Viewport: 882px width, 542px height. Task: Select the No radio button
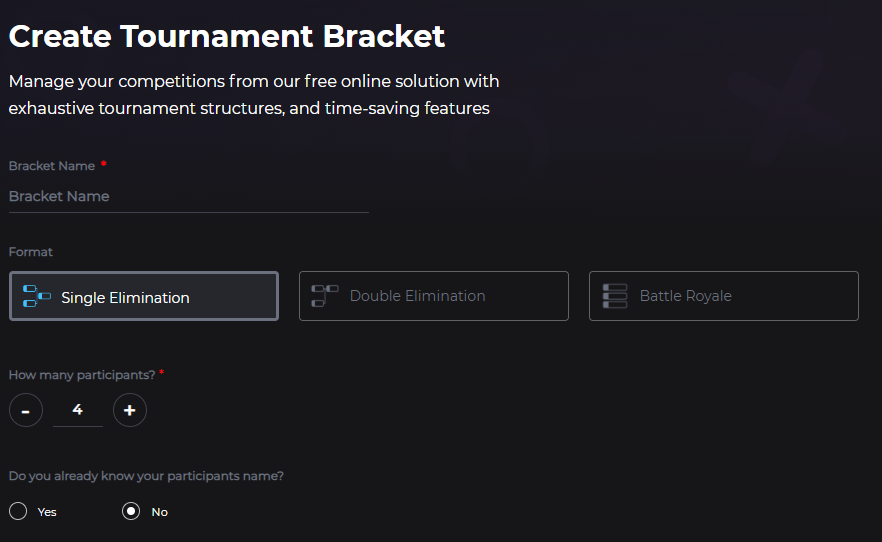(131, 512)
